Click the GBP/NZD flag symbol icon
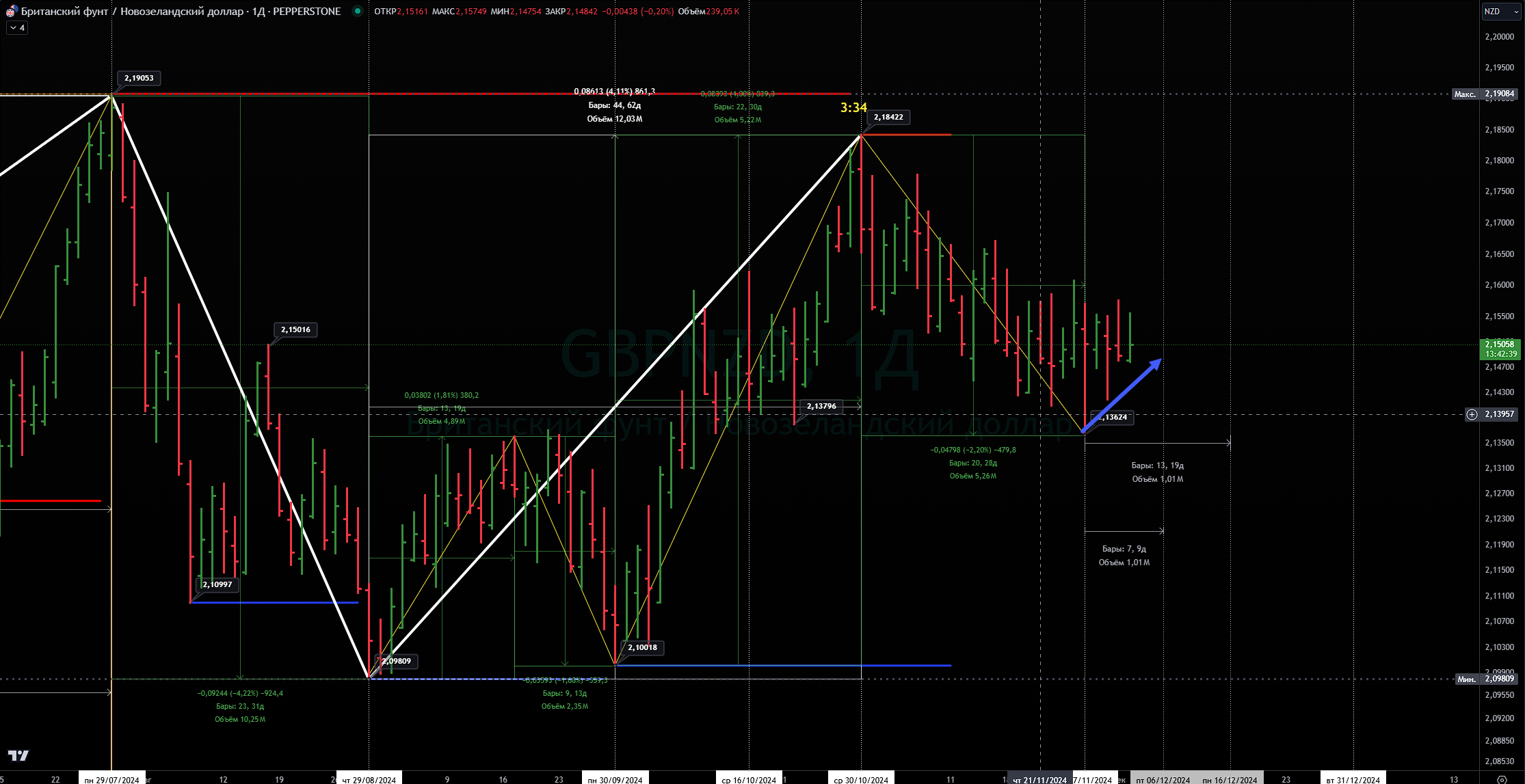This screenshot has height=784, width=1525. [12, 11]
